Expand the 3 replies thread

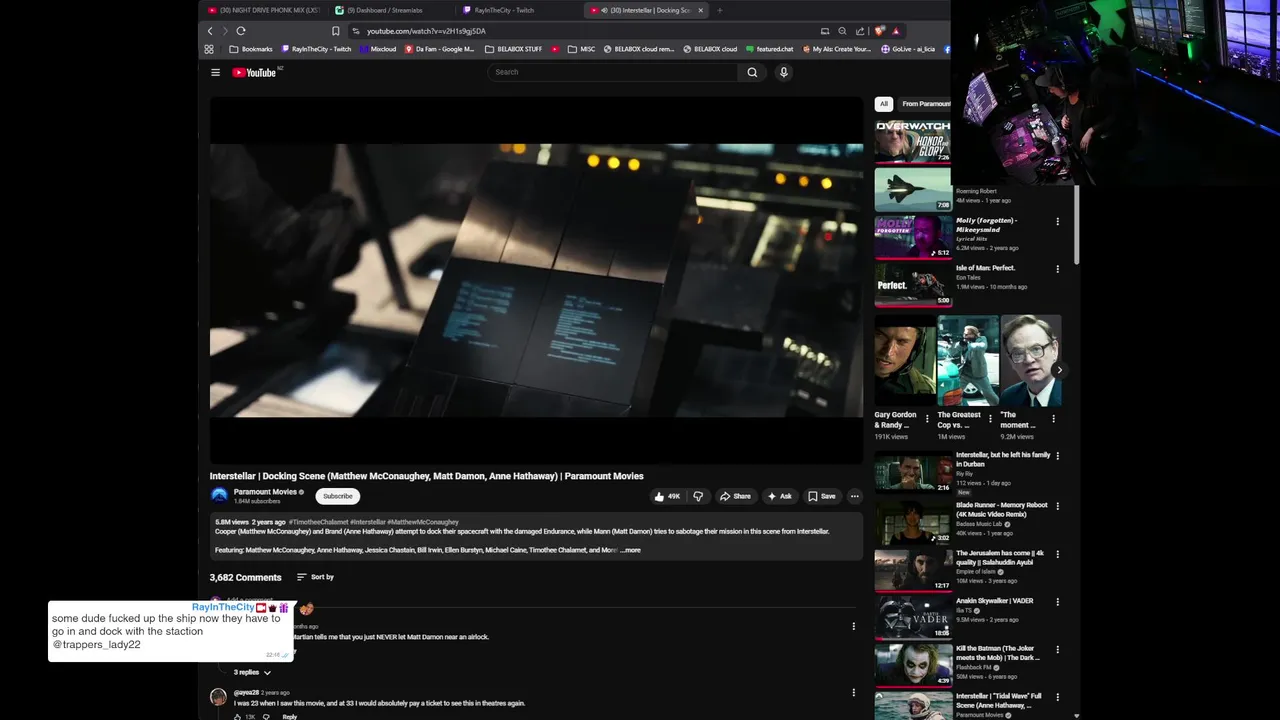[x=252, y=672]
